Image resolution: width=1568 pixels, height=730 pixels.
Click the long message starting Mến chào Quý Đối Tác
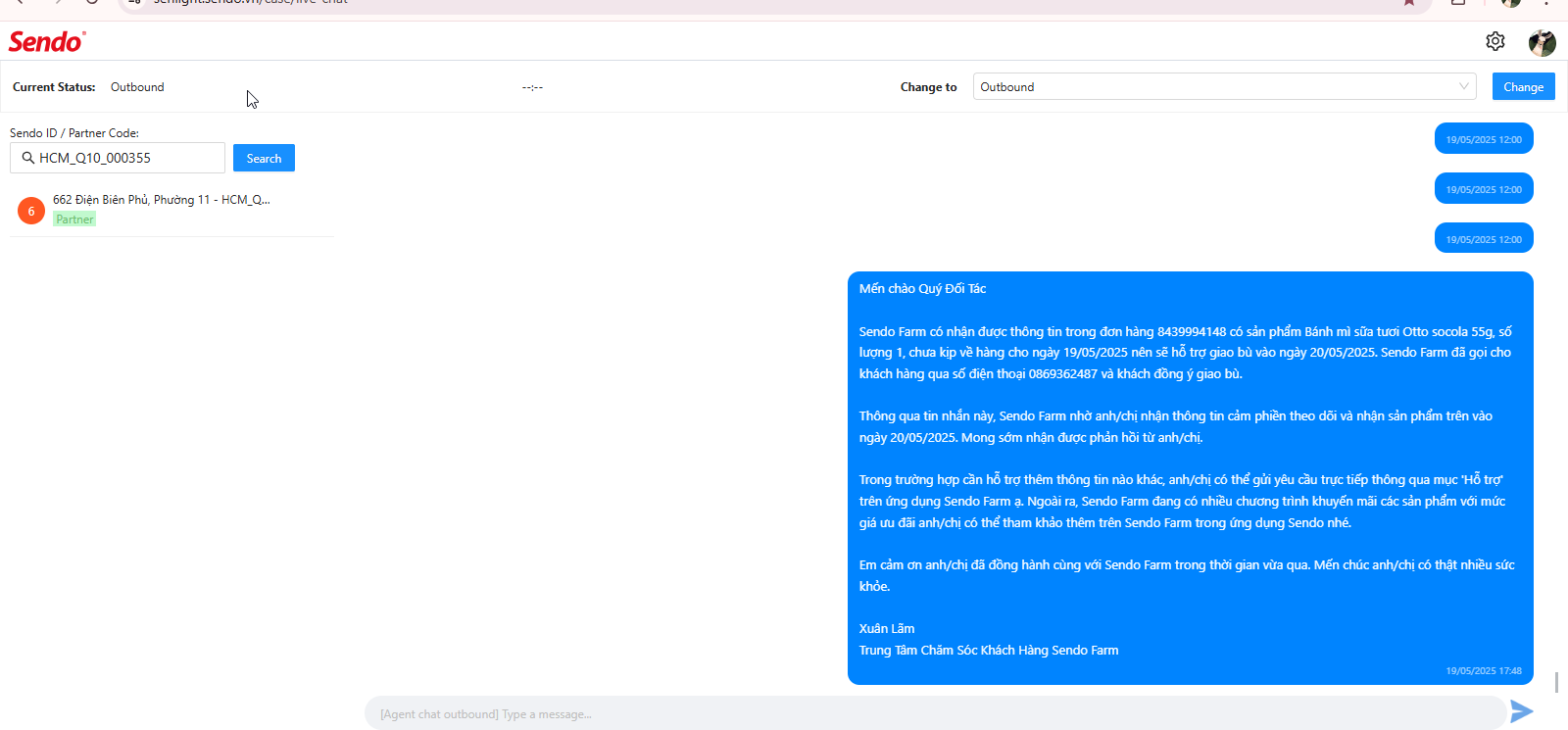point(1191,478)
